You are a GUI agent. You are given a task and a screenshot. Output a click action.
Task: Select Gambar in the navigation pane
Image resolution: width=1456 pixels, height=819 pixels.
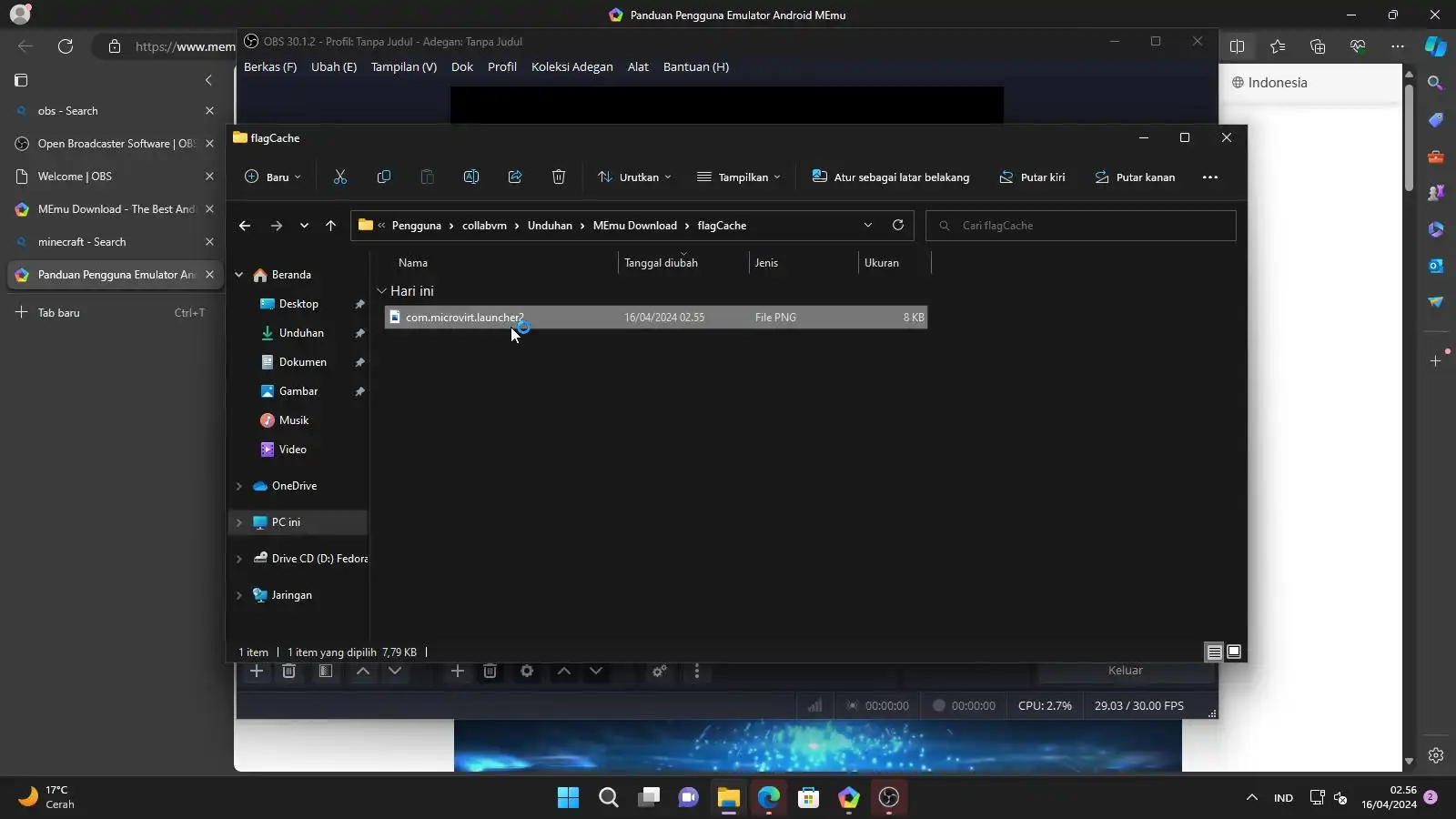click(298, 391)
